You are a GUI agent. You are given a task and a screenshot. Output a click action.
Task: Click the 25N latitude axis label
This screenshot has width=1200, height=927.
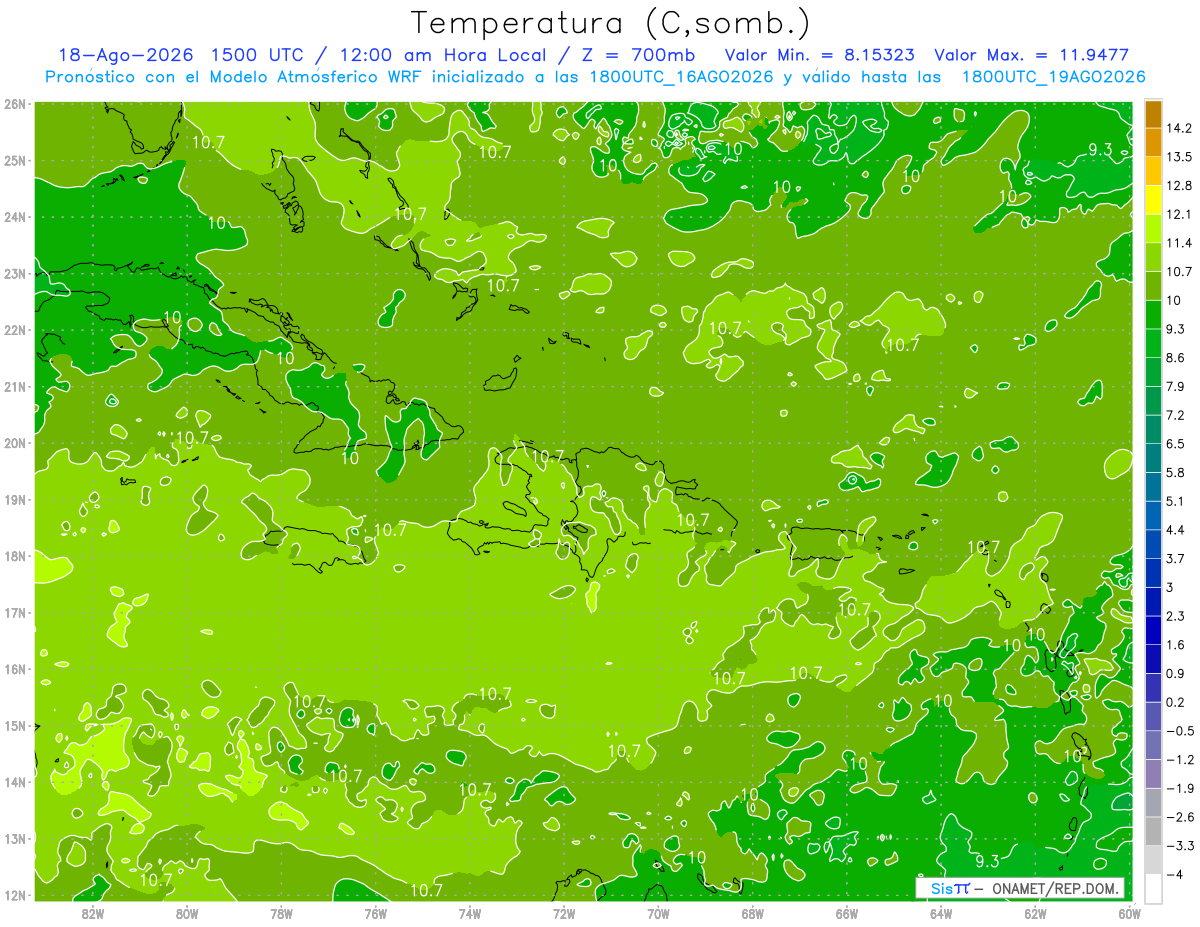15,160
